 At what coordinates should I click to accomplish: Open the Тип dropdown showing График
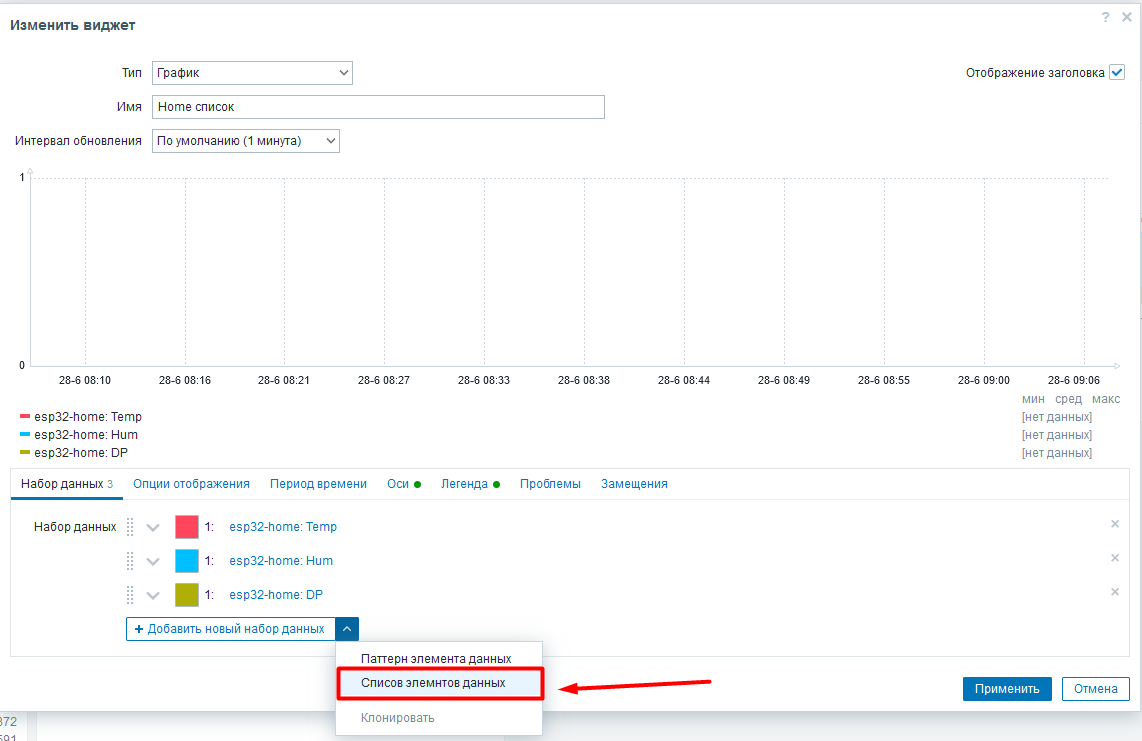point(252,73)
